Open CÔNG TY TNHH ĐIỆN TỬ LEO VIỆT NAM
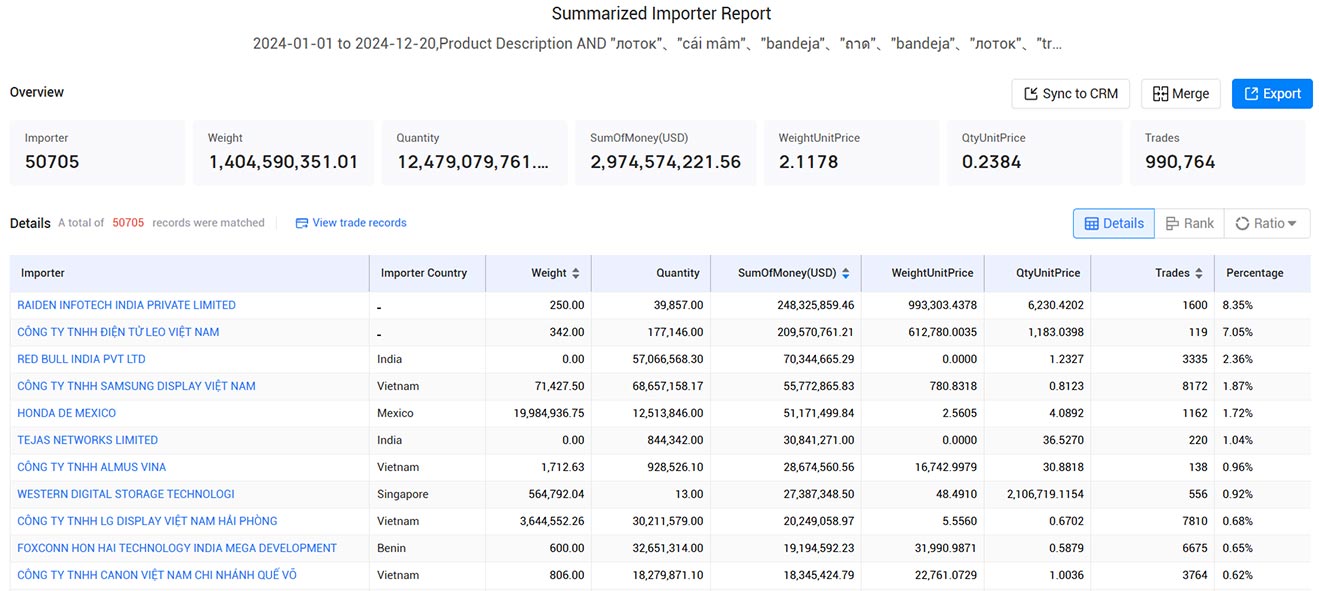Screen dimensions: 1319x591 coord(118,332)
